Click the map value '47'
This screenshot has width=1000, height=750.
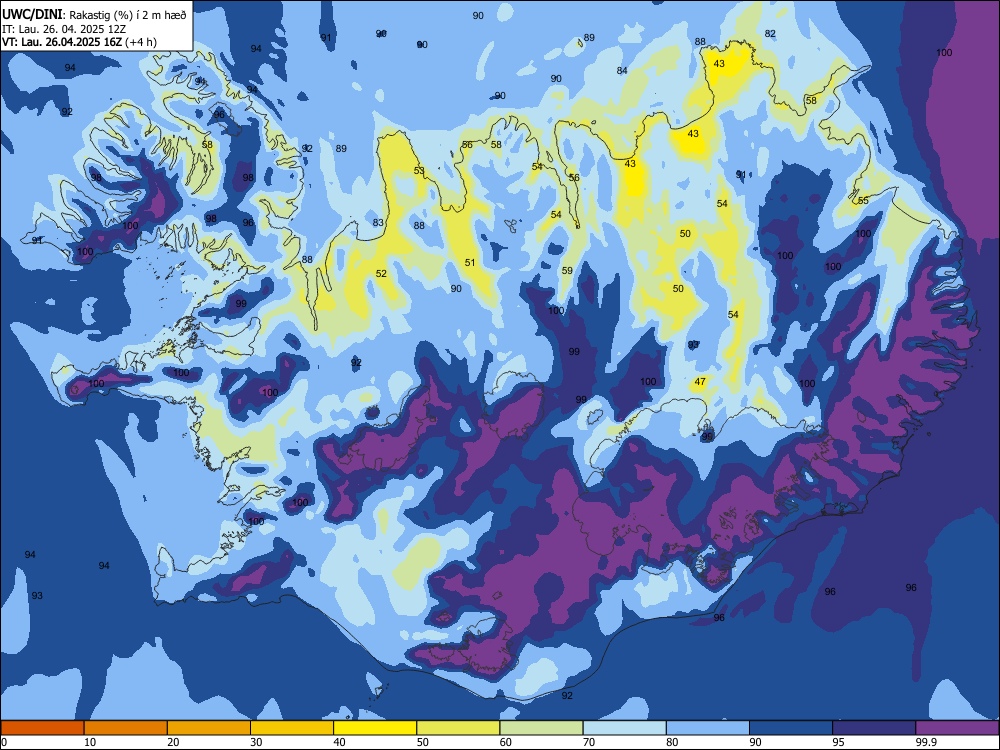(x=700, y=382)
